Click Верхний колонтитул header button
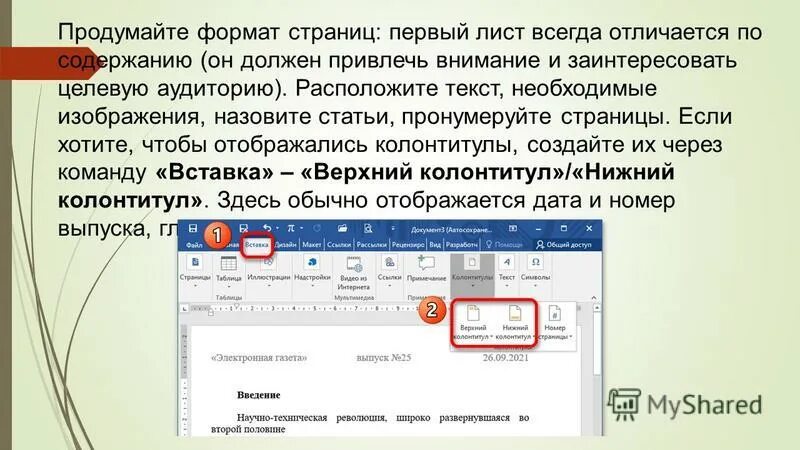800x450 pixels. point(473,323)
